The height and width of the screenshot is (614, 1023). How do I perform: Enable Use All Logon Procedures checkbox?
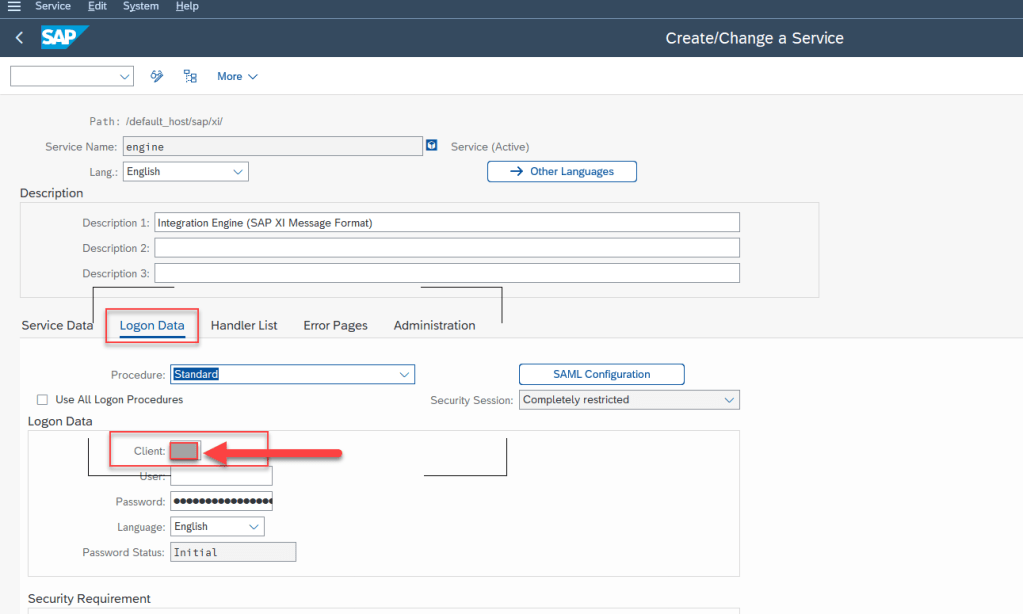(42, 399)
